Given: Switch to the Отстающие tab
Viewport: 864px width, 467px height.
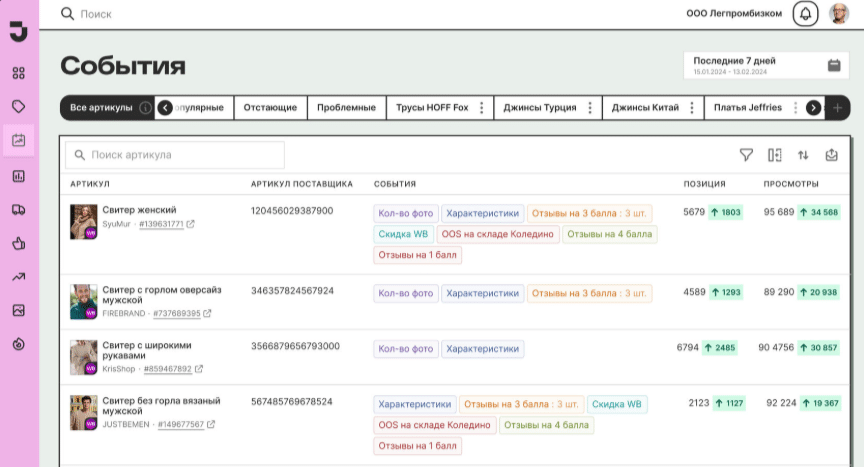Looking at the screenshot, I should click(x=271, y=108).
